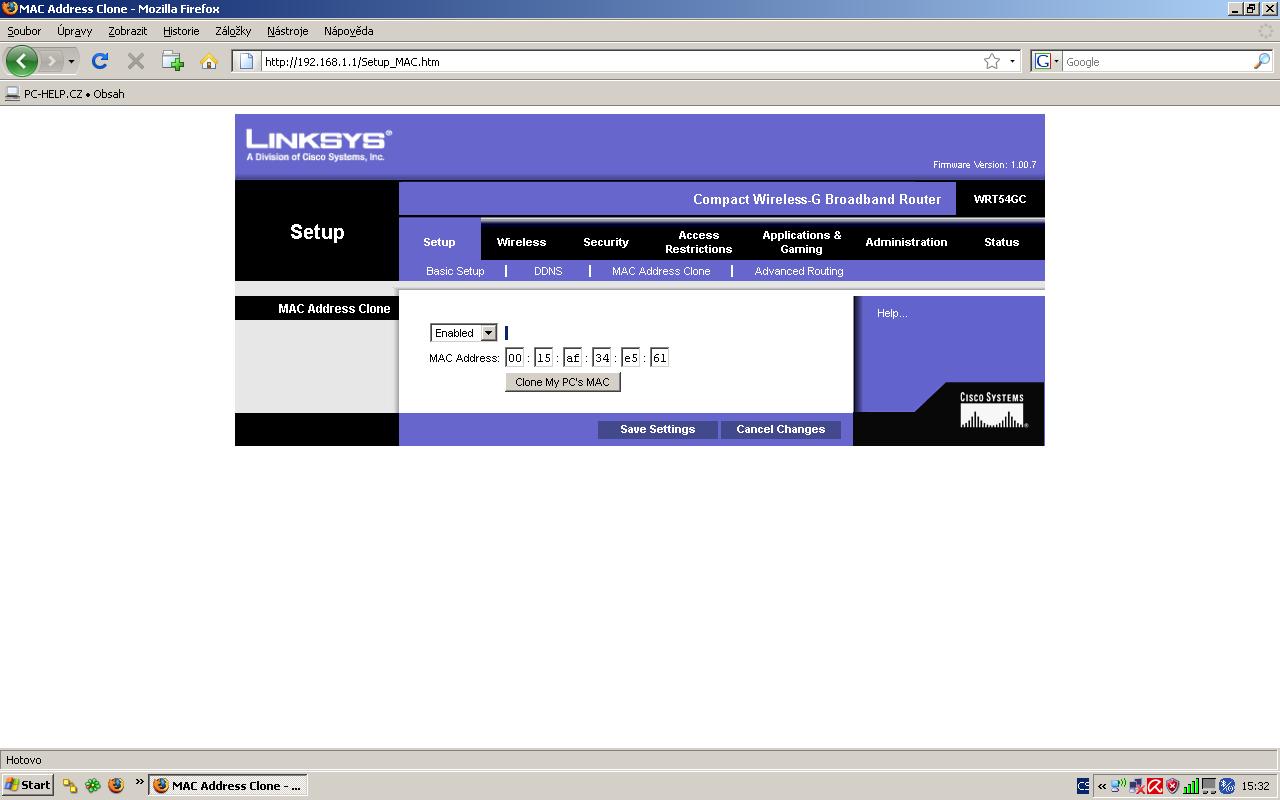Expand hidden tray icons with the chevron
The image size is (1280, 800).
[1102, 786]
